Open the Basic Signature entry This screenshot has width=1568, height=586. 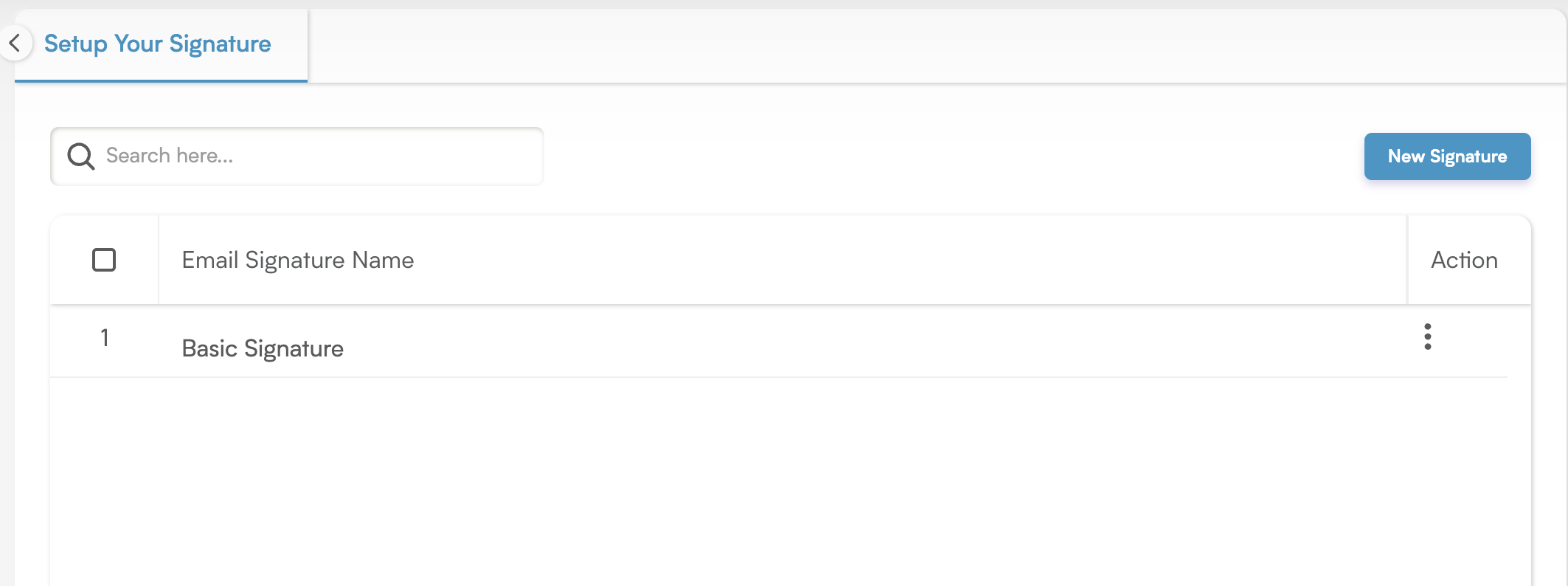pyautogui.click(x=263, y=348)
